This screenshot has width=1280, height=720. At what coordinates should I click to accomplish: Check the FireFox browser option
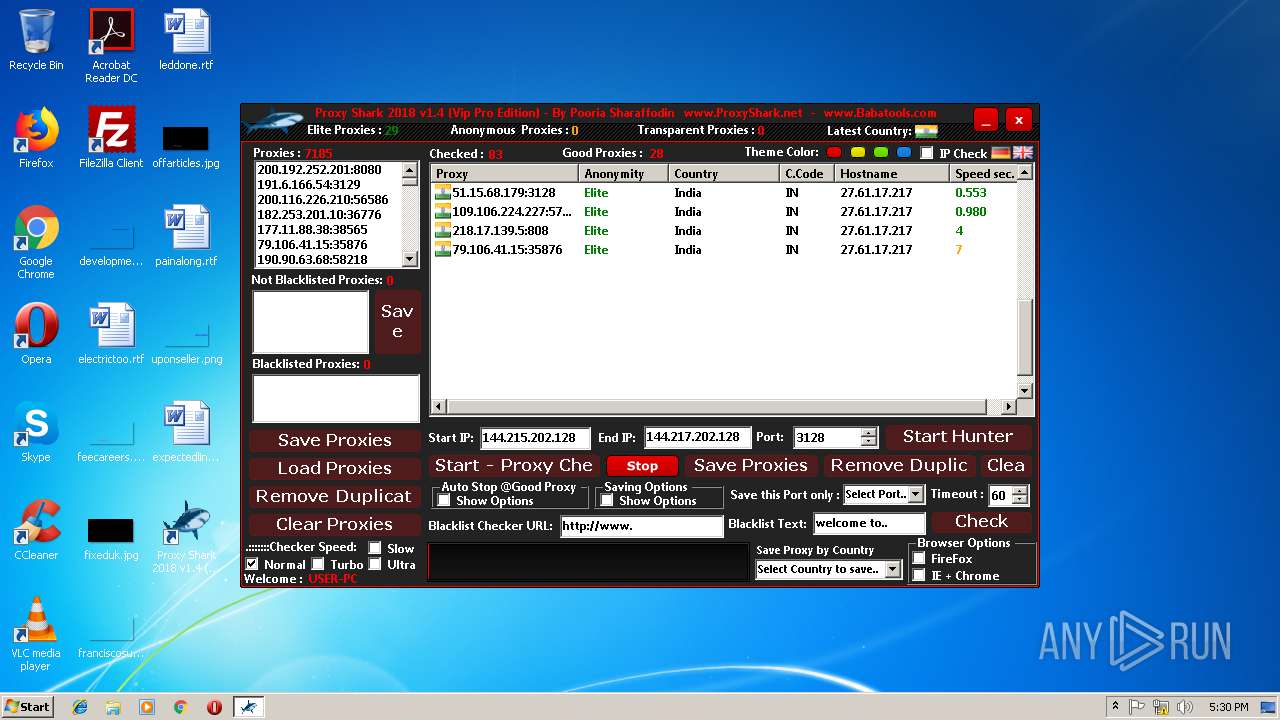click(x=919, y=559)
